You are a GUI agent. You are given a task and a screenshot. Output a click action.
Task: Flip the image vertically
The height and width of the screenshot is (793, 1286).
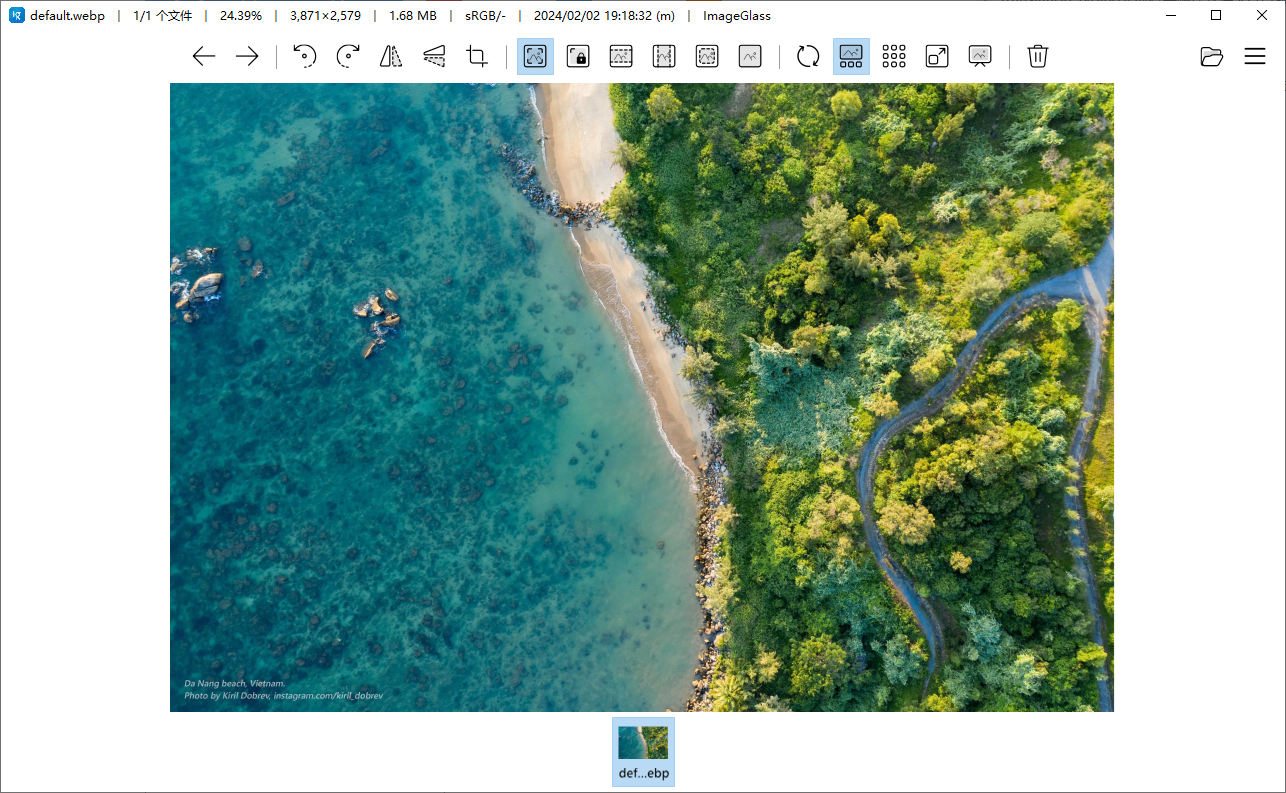434,57
